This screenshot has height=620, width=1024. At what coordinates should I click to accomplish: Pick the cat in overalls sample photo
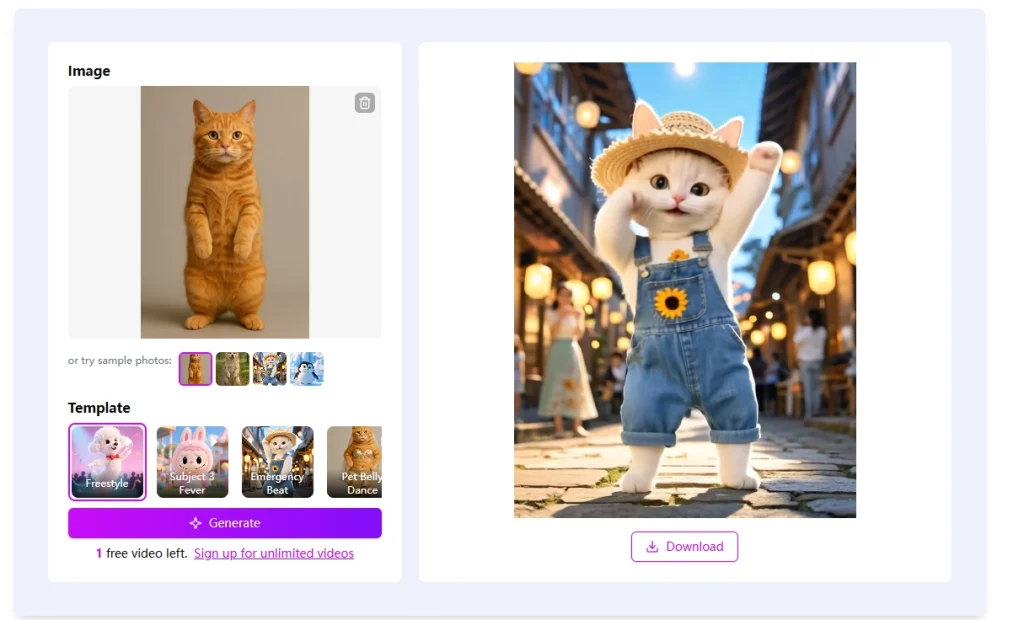click(x=270, y=369)
